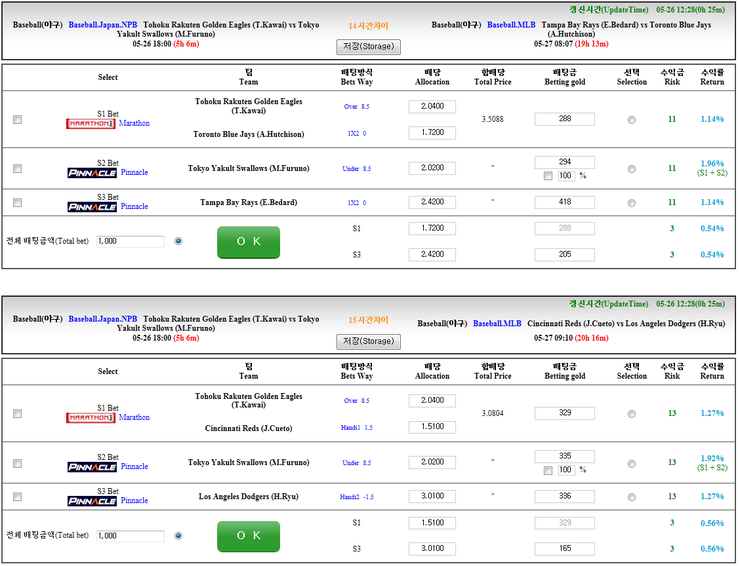Select radio for S1 row with 288 bet
The width and height of the screenshot is (740, 566).
click(x=631, y=120)
